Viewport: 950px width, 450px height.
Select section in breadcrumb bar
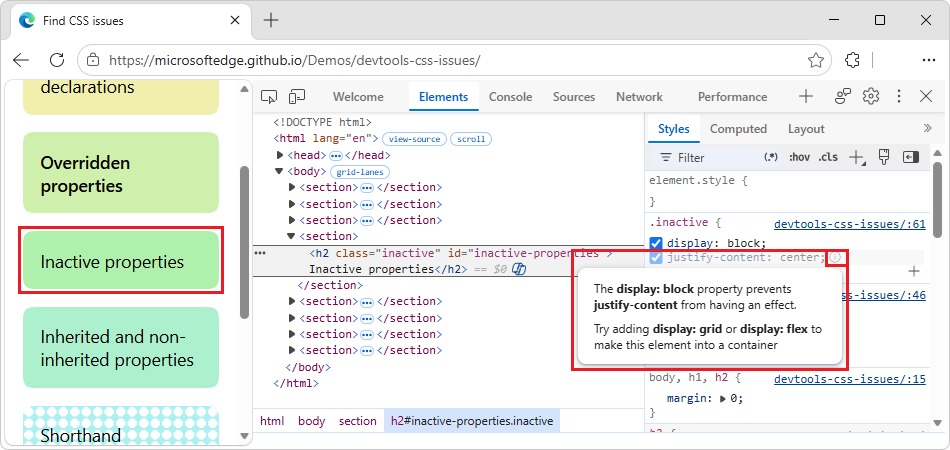point(357,421)
